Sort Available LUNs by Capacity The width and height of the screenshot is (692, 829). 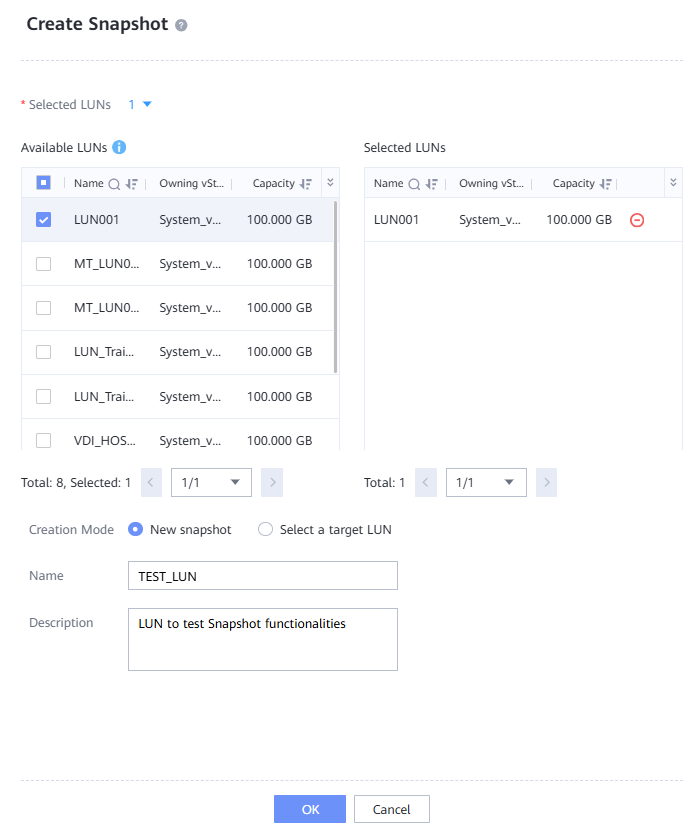306,184
